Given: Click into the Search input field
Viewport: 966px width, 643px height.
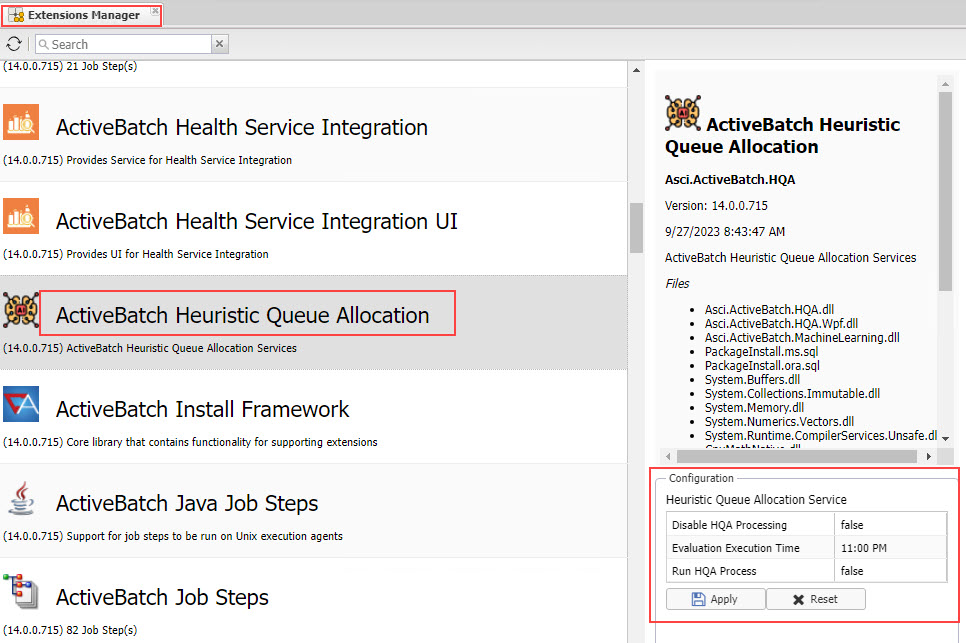Looking at the screenshot, I should point(123,44).
